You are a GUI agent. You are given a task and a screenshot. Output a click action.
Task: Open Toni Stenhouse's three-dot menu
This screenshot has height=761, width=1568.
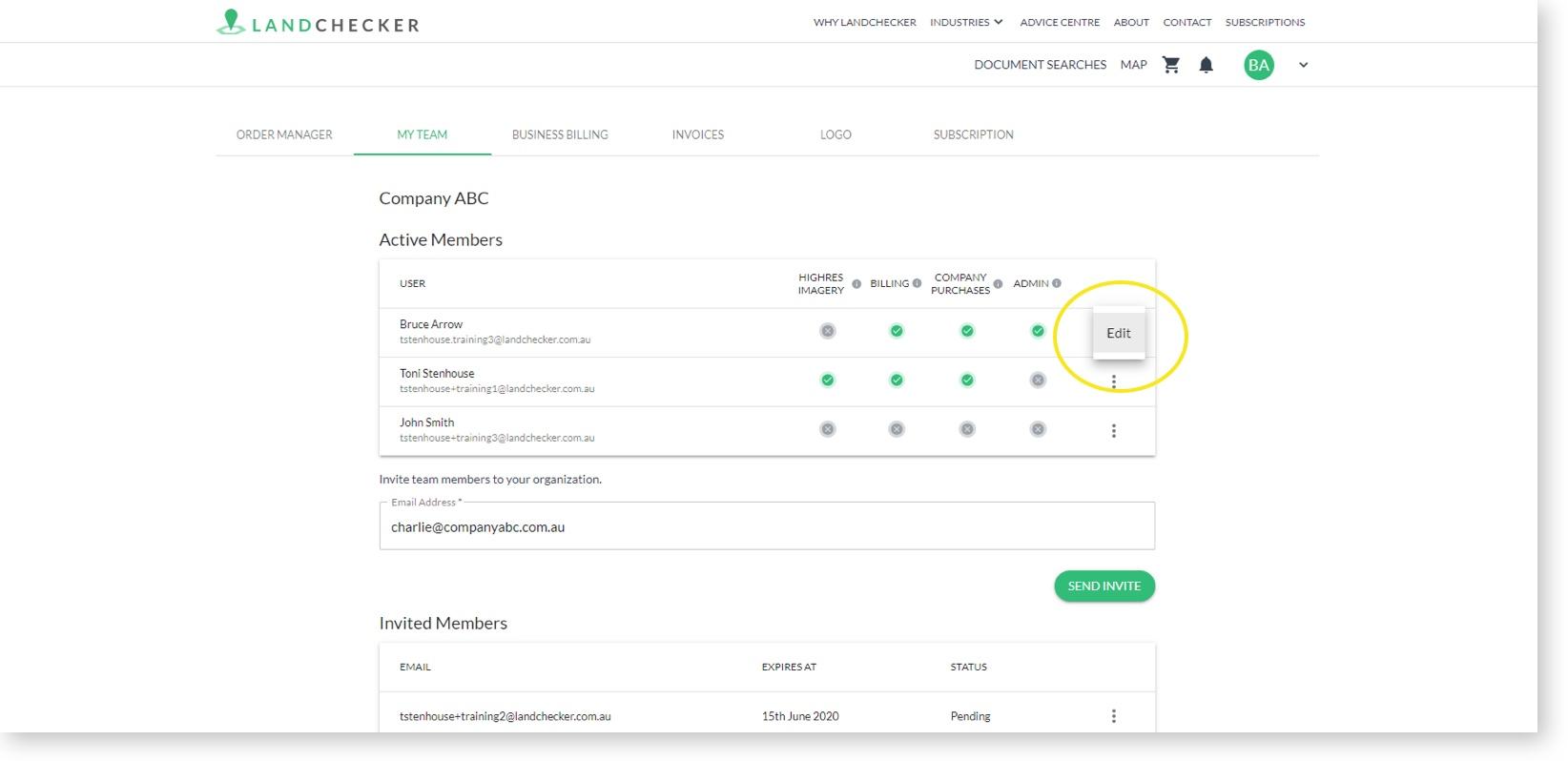(x=1113, y=381)
